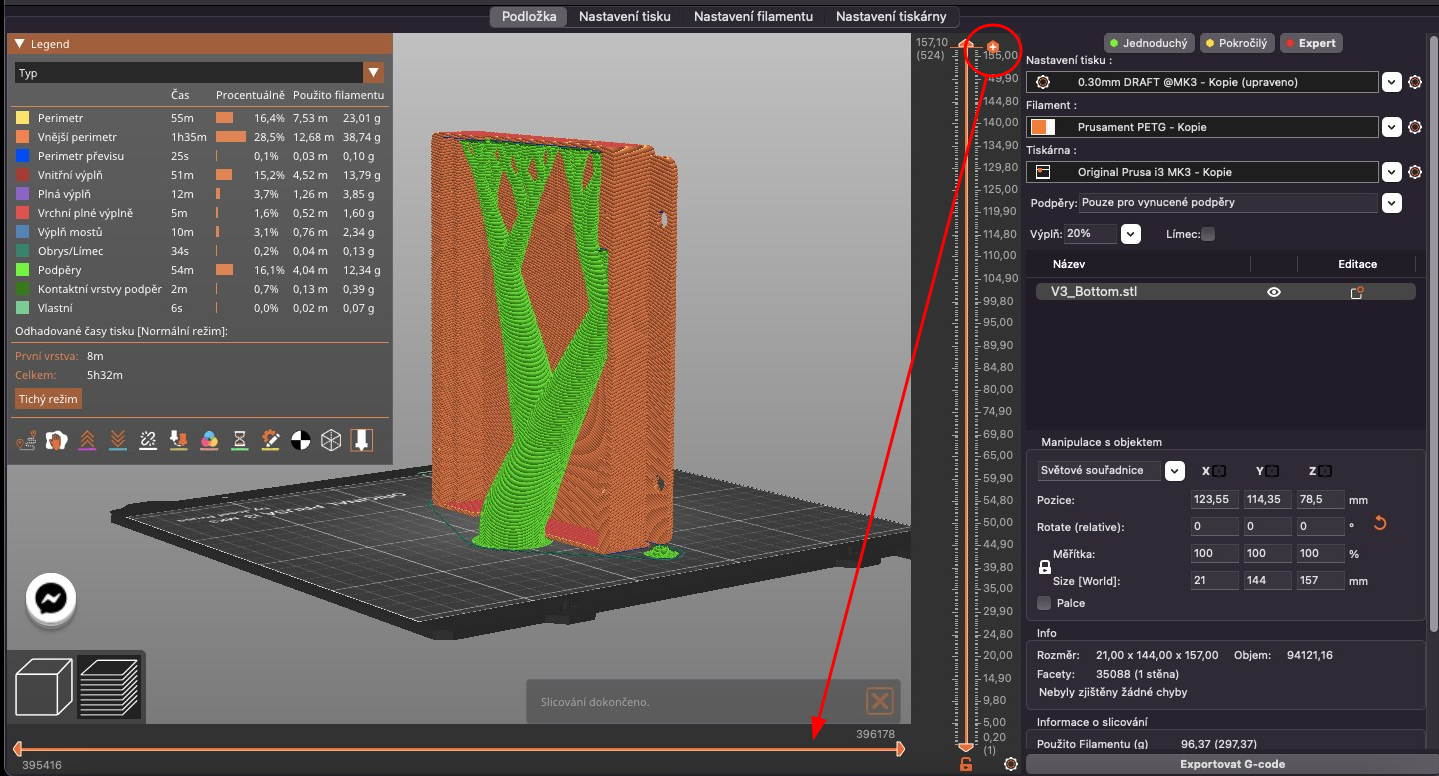Check the Palce checkbox
Screen dimensions: 1439x776
pyautogui.click(x=1044, y=603)
